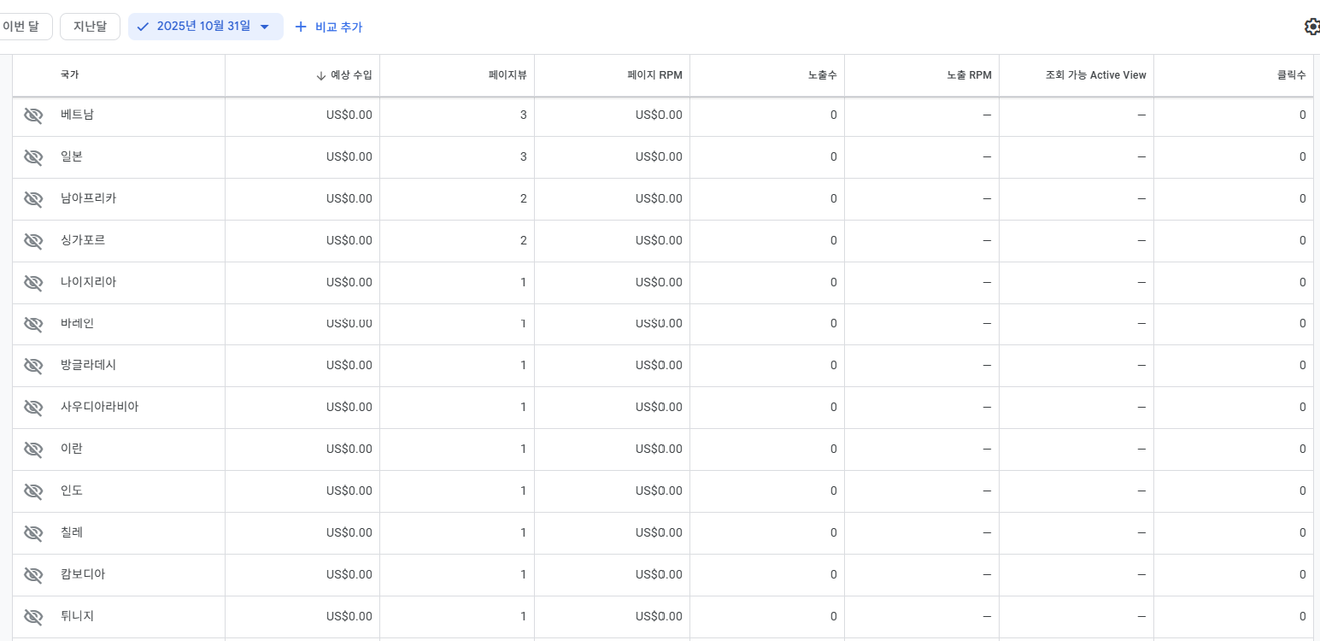Sort by the 국가 column header
This screenshot has width=1320, height=641.
(x=69, y=75)
